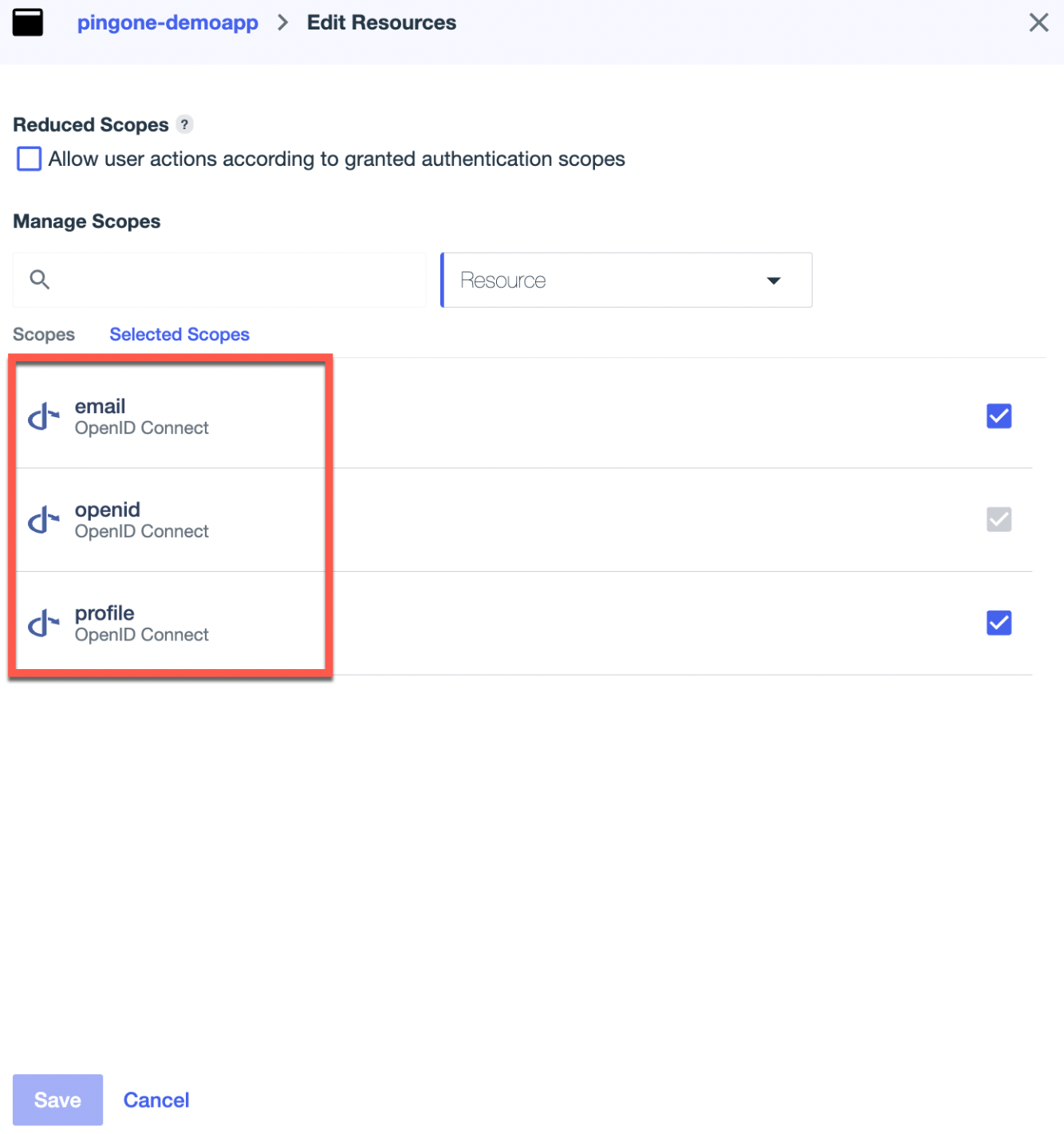The image size is (1064, 1134).
Task: Uncheck the profile scope checkbox
Action: (x=998, y=623)
